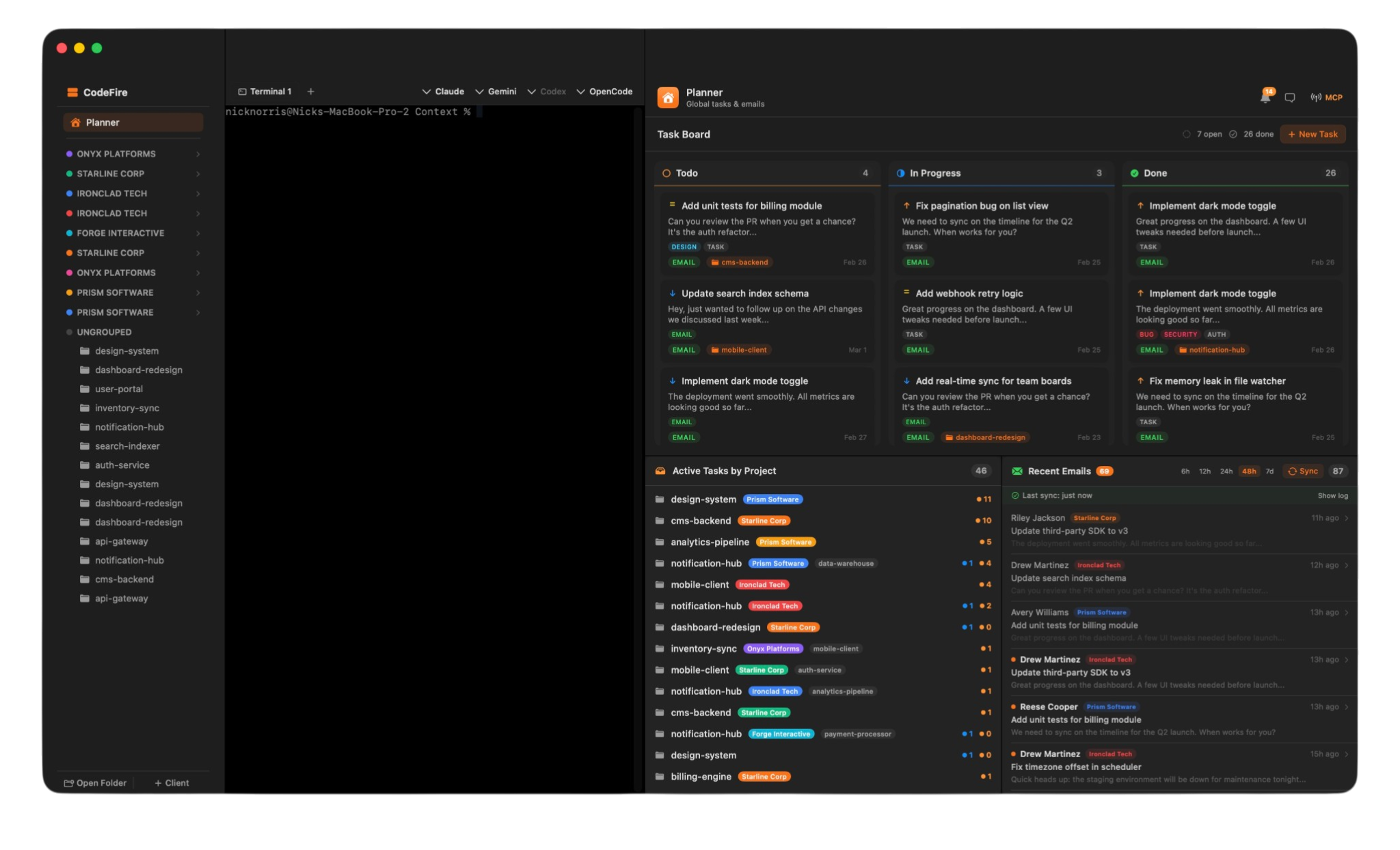This screenshot has width=1400, height=850.
Task: Switch to the Terminal 1 tab
Action: click(x=266, y=91)
